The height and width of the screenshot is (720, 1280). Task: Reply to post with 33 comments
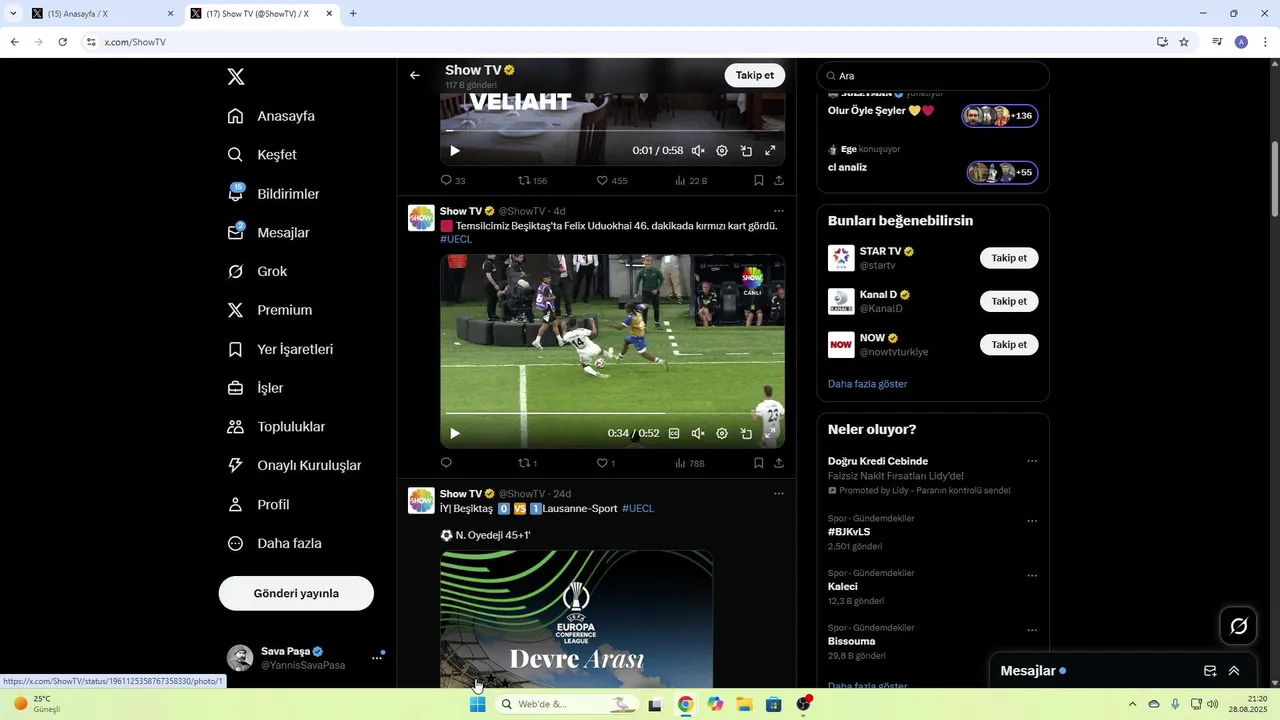[x=453, y=181]
